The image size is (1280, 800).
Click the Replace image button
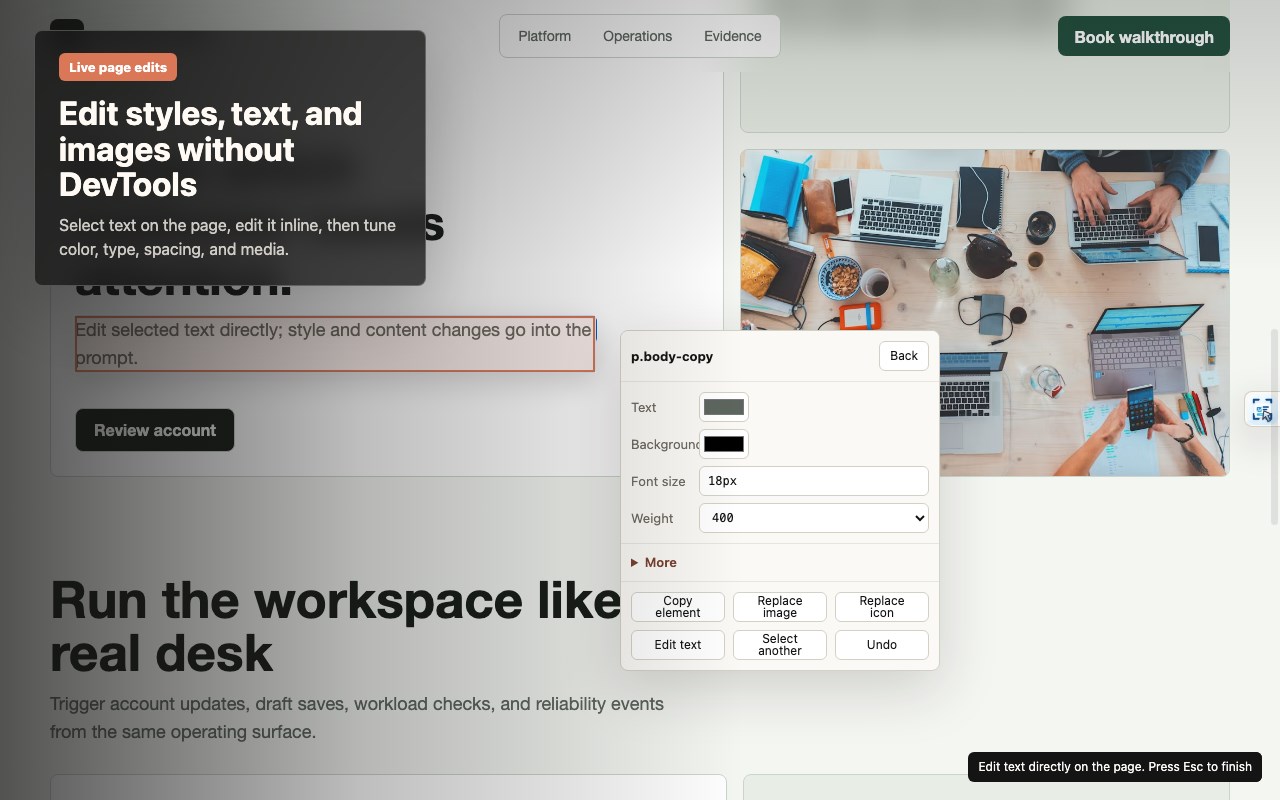click(x=780, y=607)
